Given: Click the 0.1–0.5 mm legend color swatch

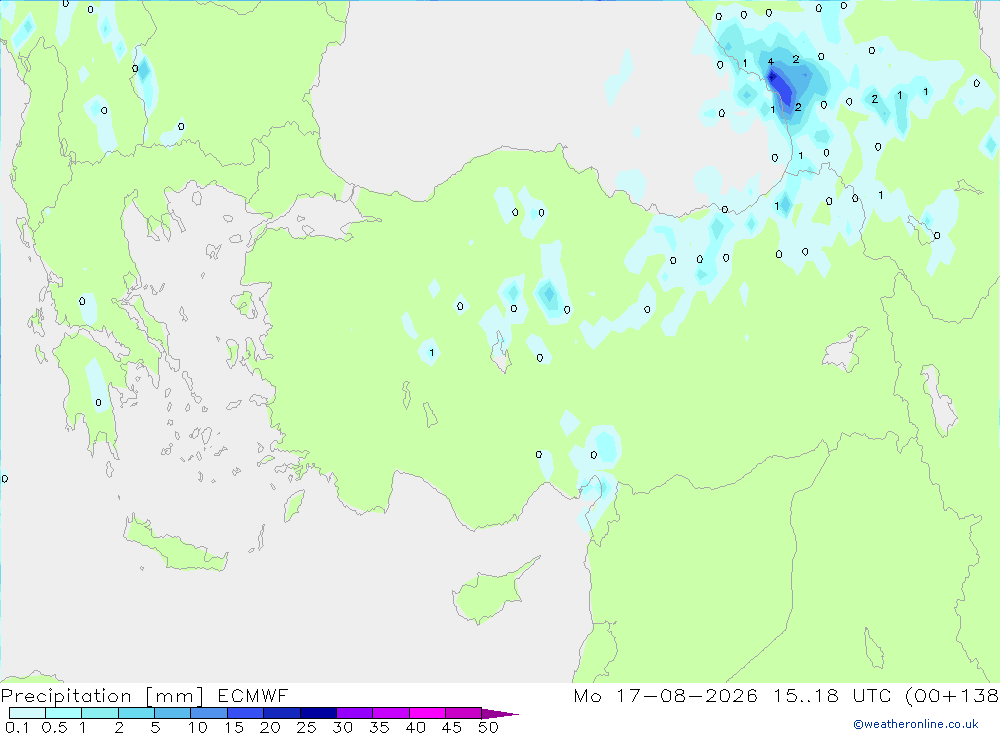Looking at the screenshot, I should (27, 713).
